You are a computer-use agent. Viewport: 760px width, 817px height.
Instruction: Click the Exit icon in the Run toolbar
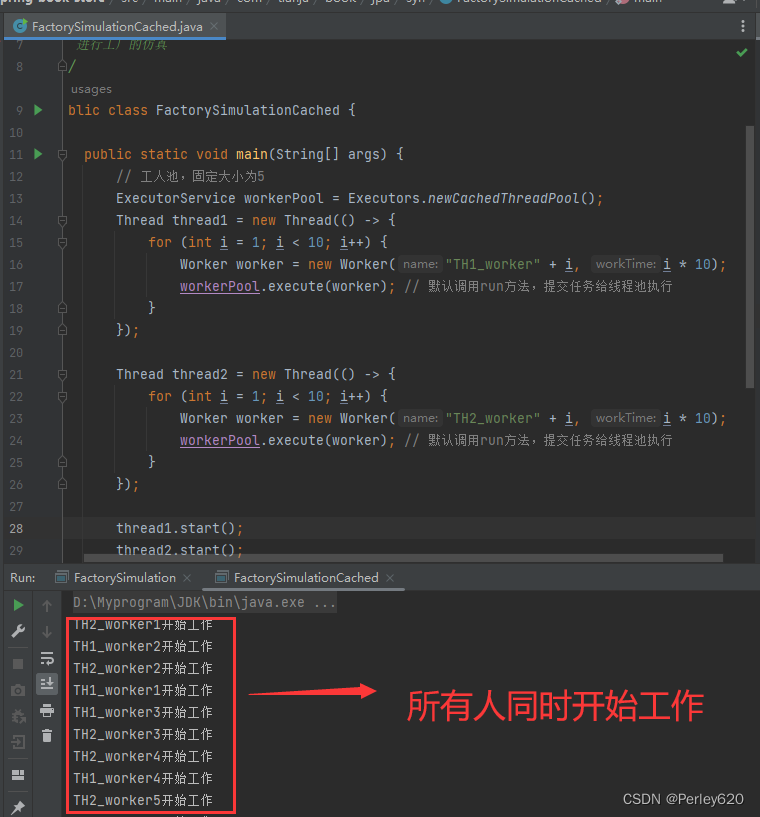18,742
